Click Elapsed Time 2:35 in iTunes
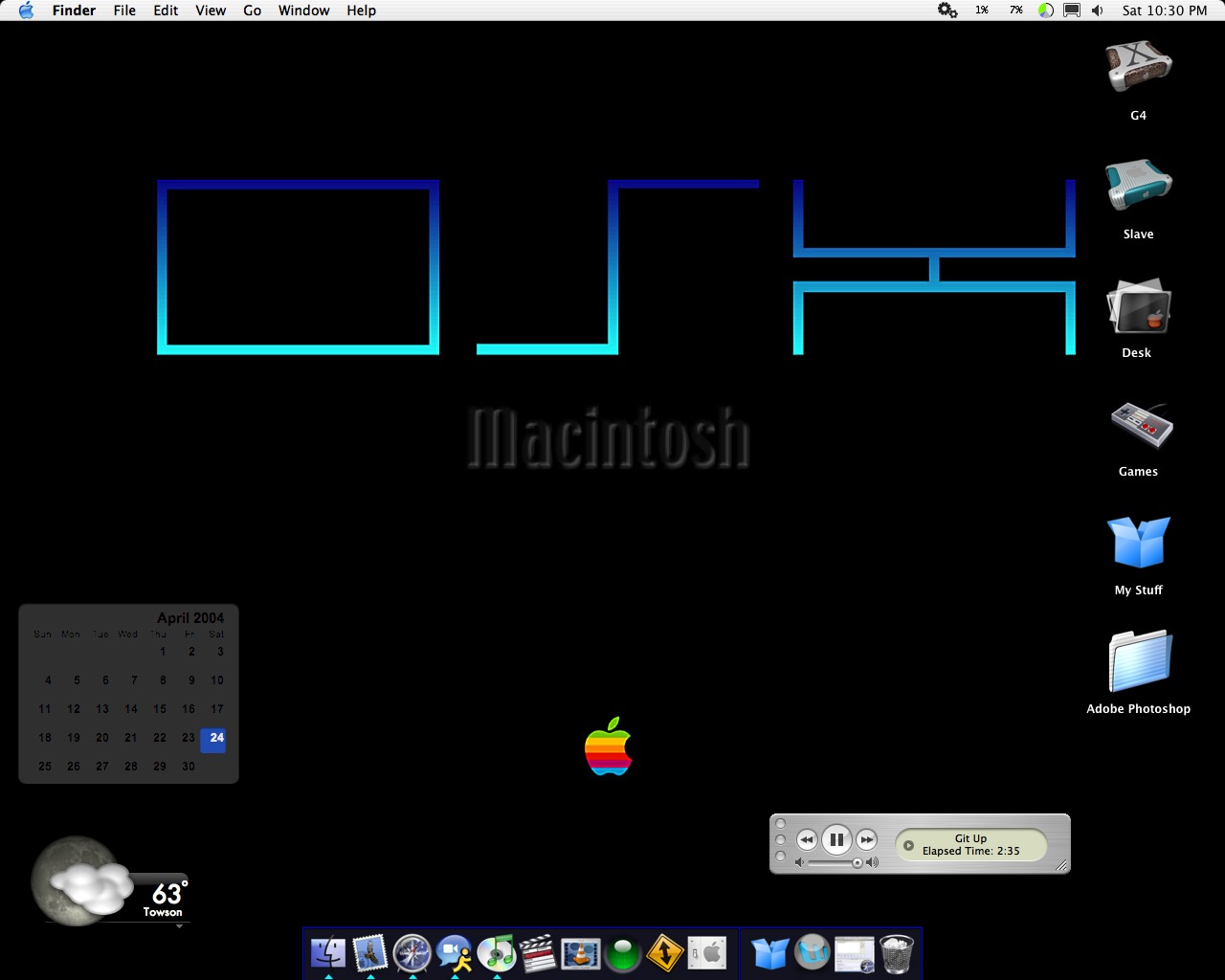 coord(970,851)
